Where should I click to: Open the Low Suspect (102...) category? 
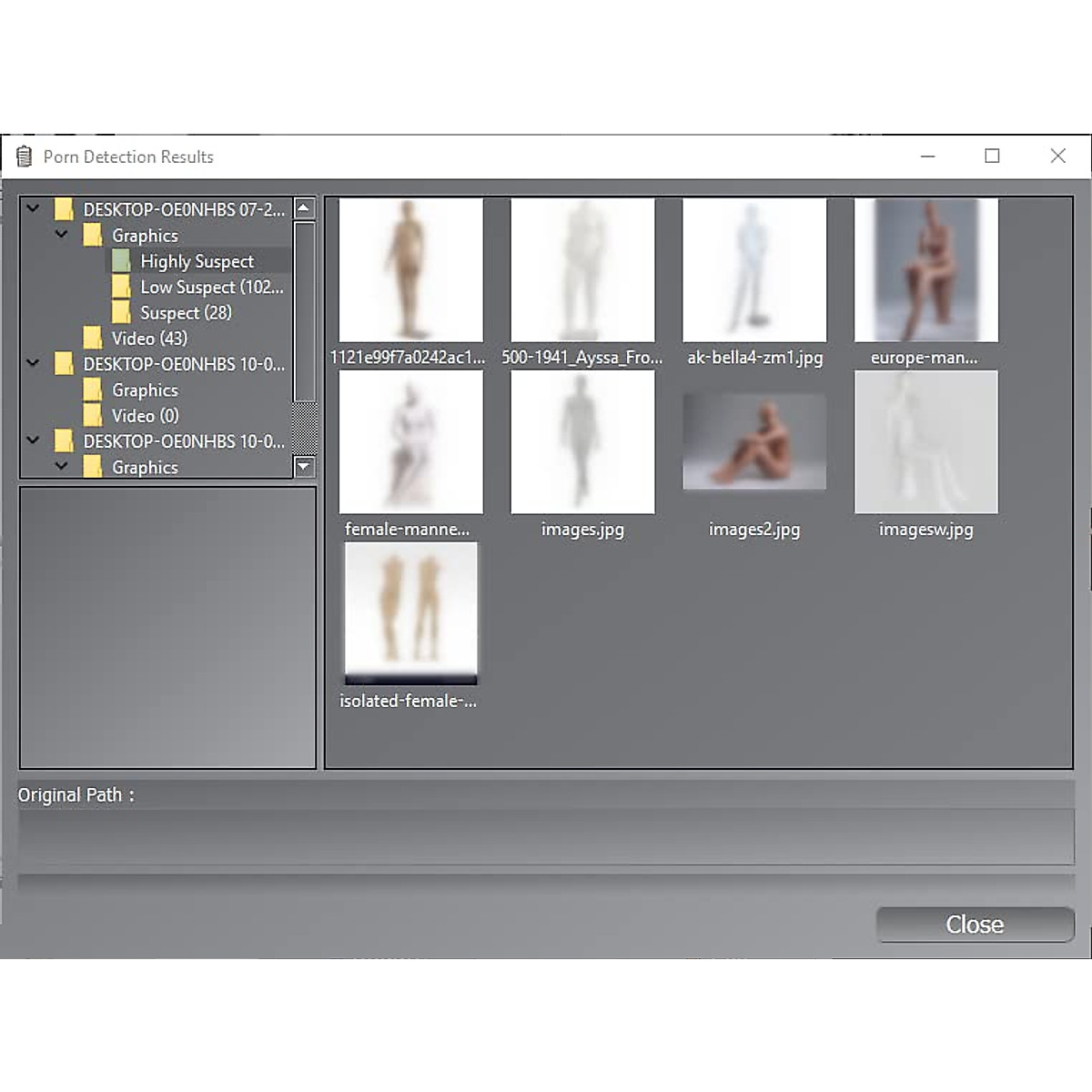tap(211, 287)
